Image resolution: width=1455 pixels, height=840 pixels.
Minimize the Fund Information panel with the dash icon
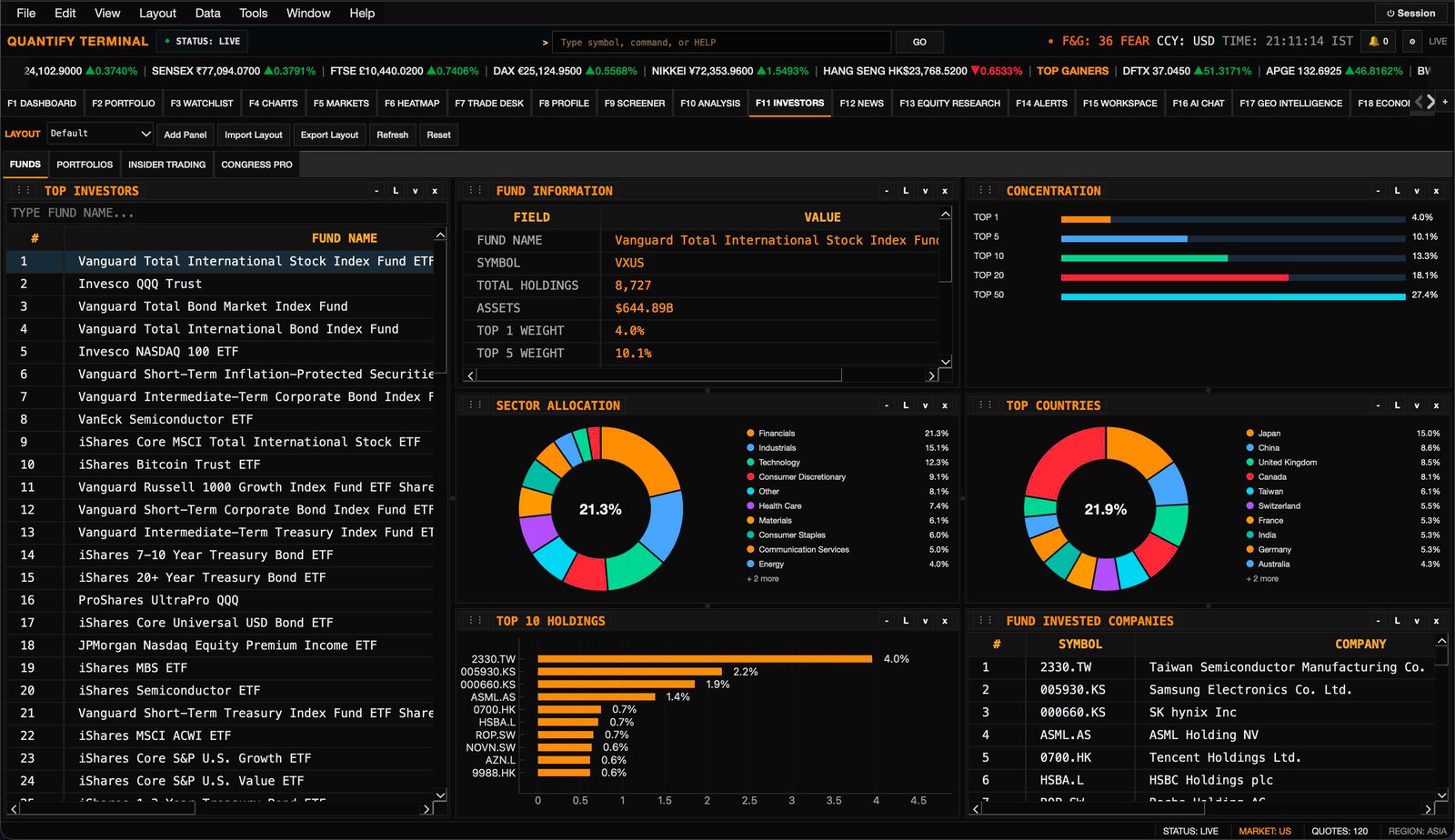(x=887, y=191)
